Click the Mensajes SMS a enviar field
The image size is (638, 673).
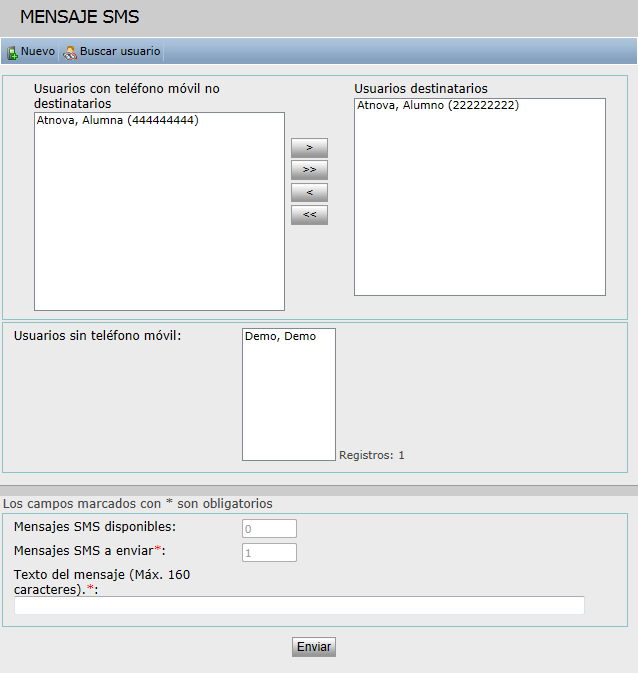click(269, 552)
